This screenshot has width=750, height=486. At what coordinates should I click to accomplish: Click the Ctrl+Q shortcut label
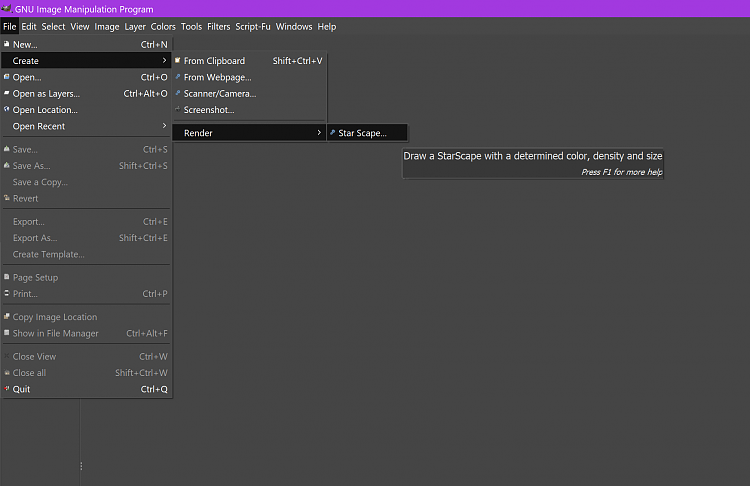(154, 389)
